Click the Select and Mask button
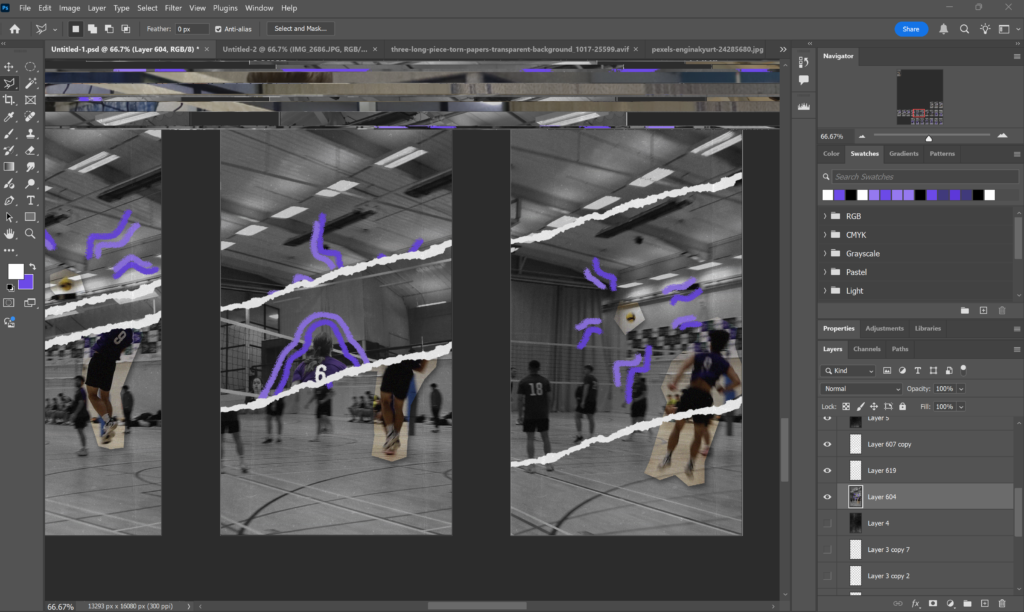Screen dimensions: 1024x612 tap(300, 29)
